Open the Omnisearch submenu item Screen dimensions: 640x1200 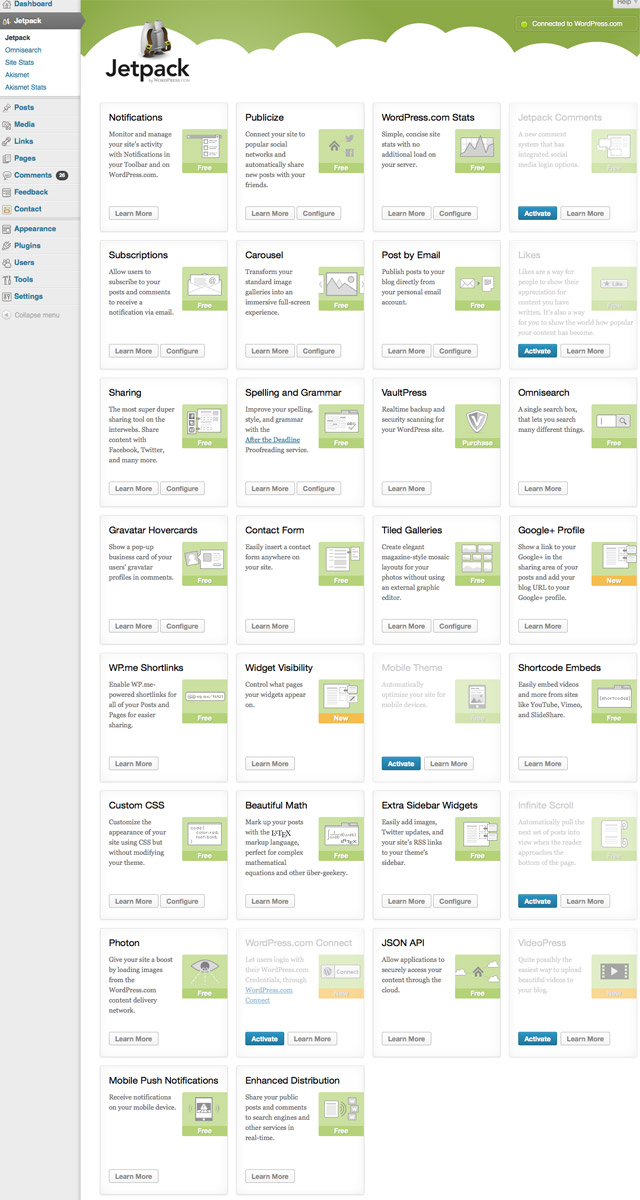23,49
